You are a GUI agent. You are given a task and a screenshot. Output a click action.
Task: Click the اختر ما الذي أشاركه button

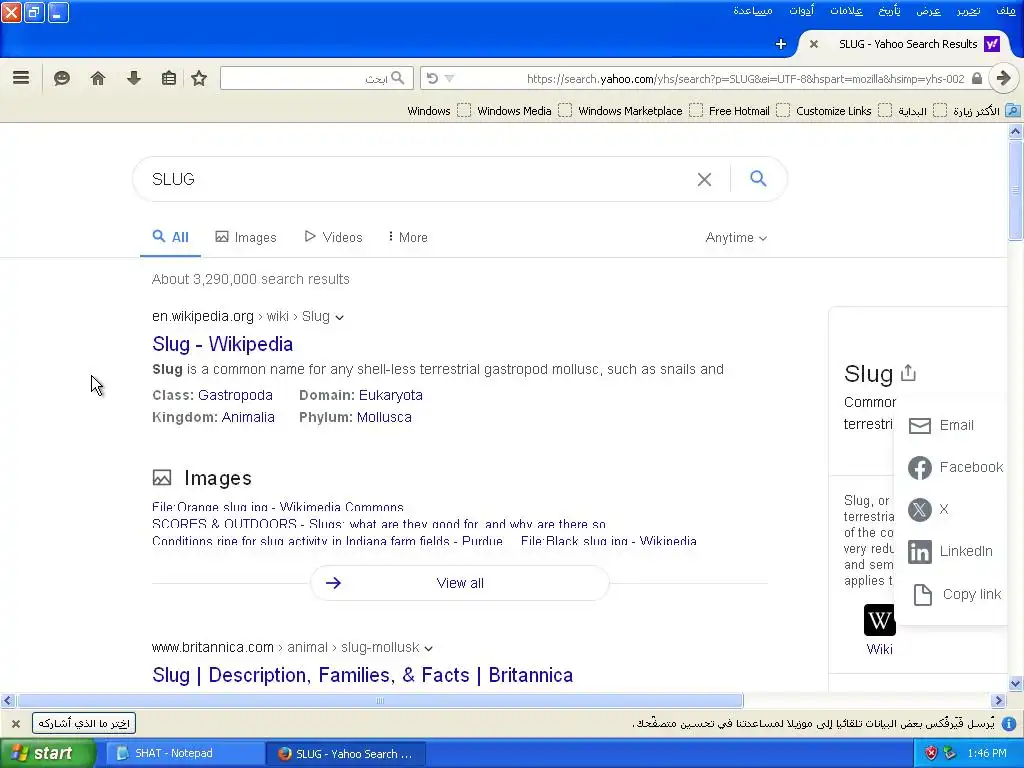[x=84, y=724]
